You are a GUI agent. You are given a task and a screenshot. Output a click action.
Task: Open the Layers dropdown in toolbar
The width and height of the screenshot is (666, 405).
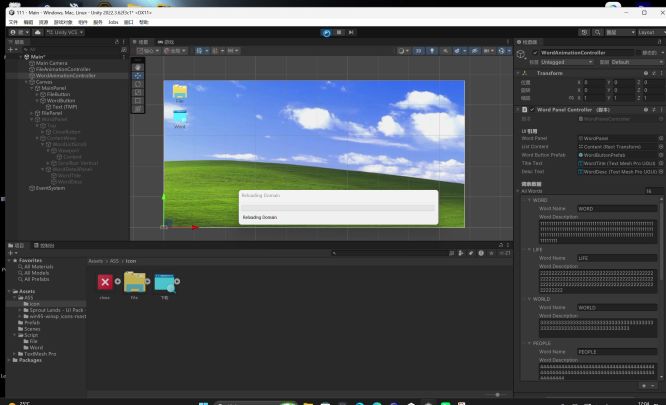pos(620,32)
